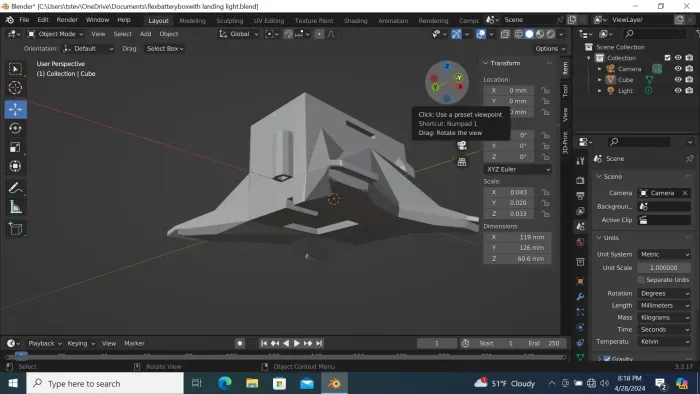
Task: Click the Options button in viewport header
Action: coord(550,49)
